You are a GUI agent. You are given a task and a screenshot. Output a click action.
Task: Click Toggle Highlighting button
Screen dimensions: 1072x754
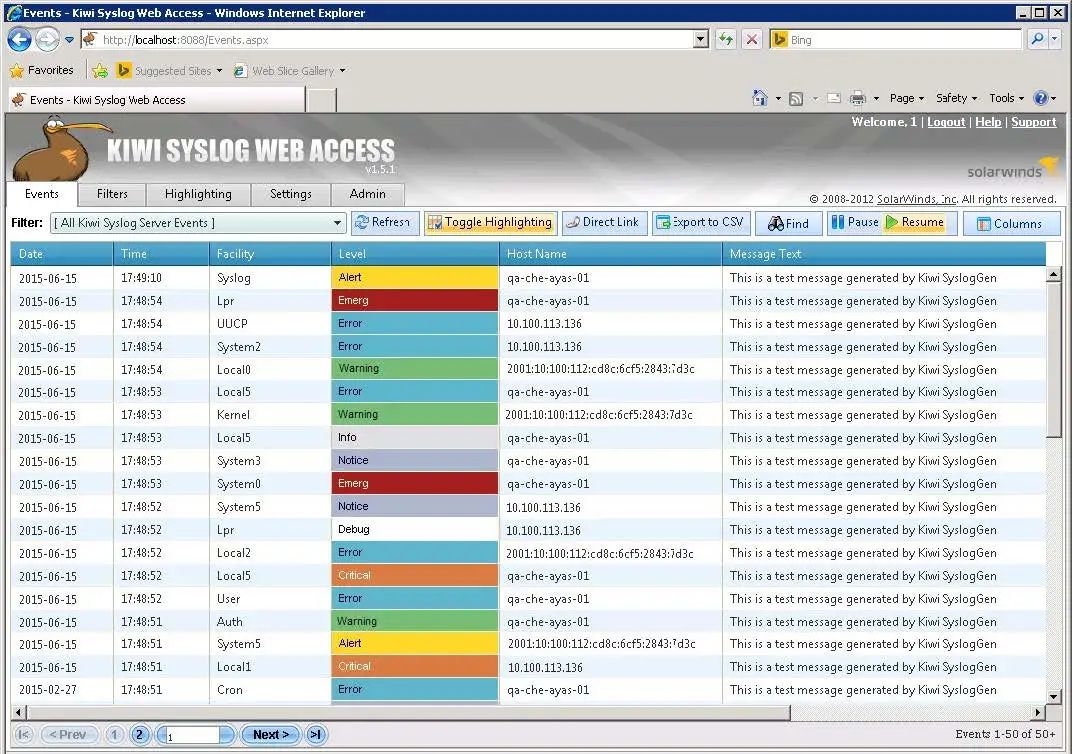(490, 223)
